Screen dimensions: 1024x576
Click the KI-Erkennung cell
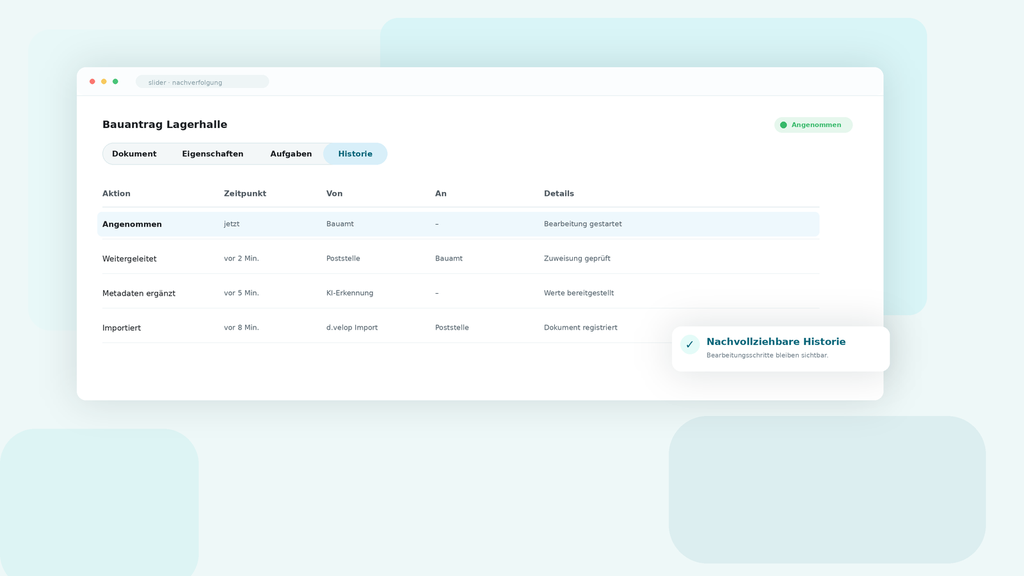point(350,293)
